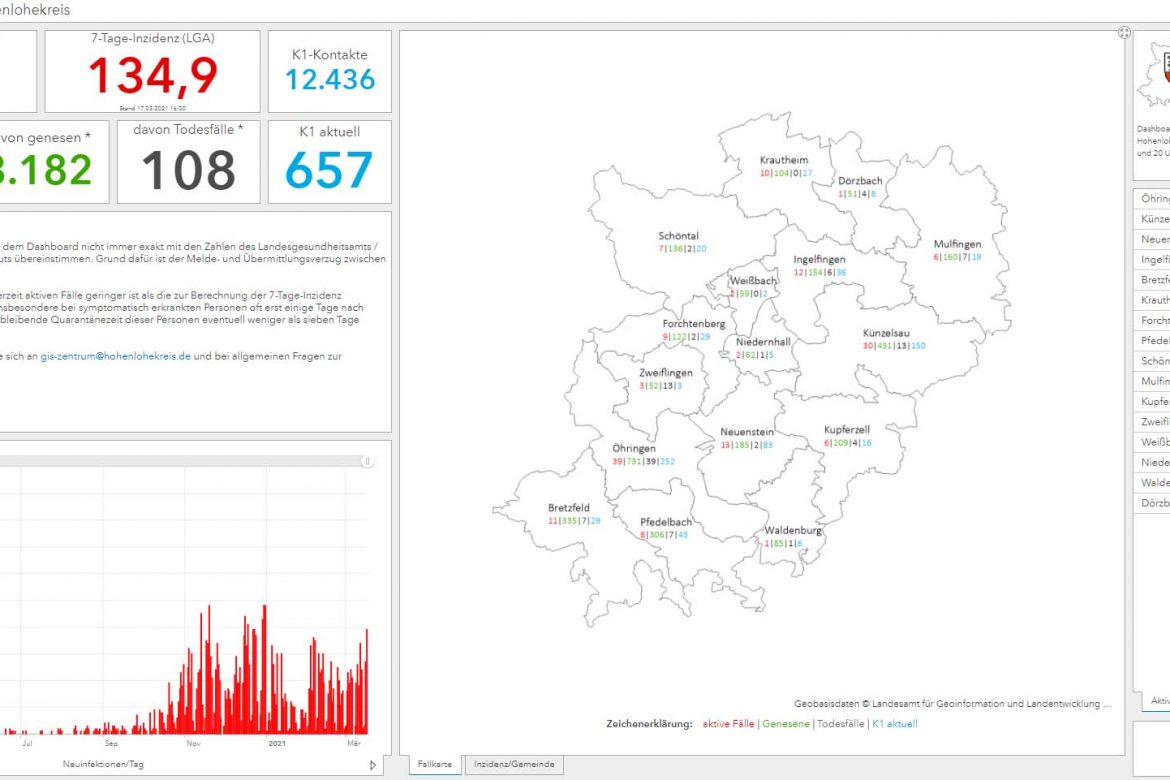Click the chart range slider handle
Image resolution: width=1170 pixels, height=780 pixels.
[367, 462]
